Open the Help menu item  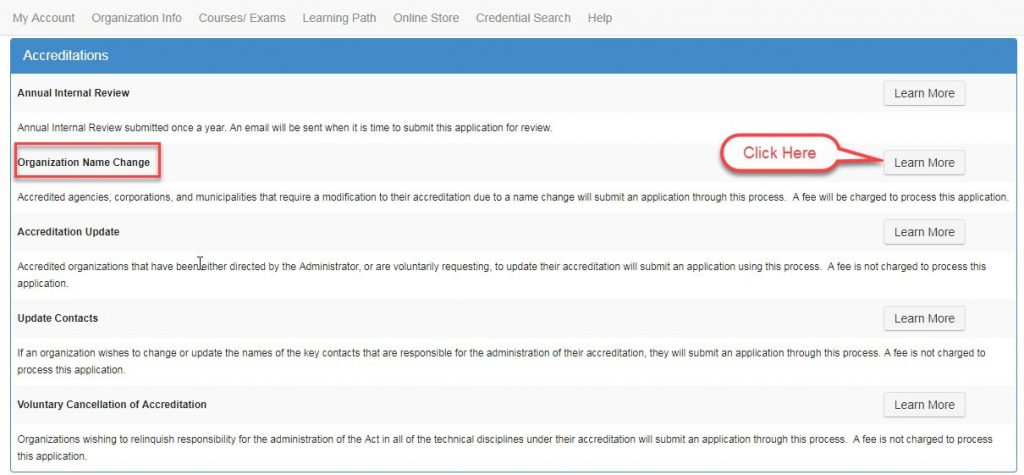[x=600, y=18]
